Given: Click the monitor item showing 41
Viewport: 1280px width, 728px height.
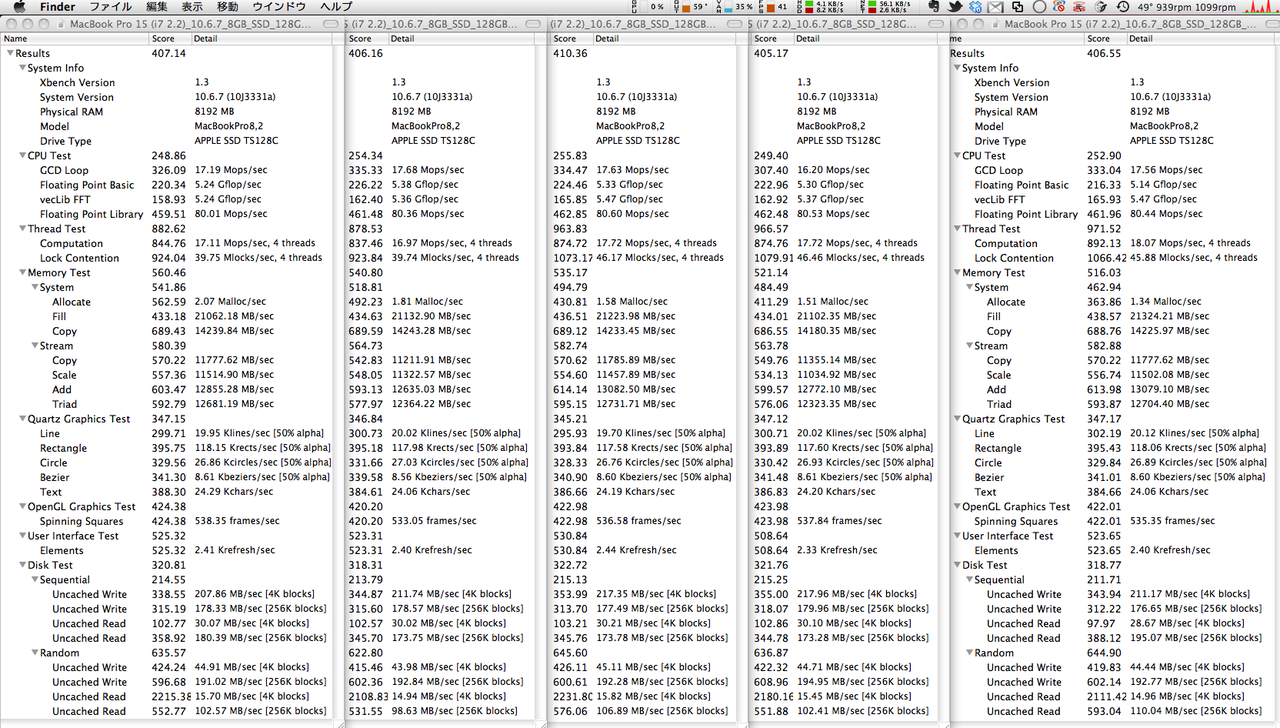Looking at the screenshot, I should pyautogui.click(x=774, y=7).
